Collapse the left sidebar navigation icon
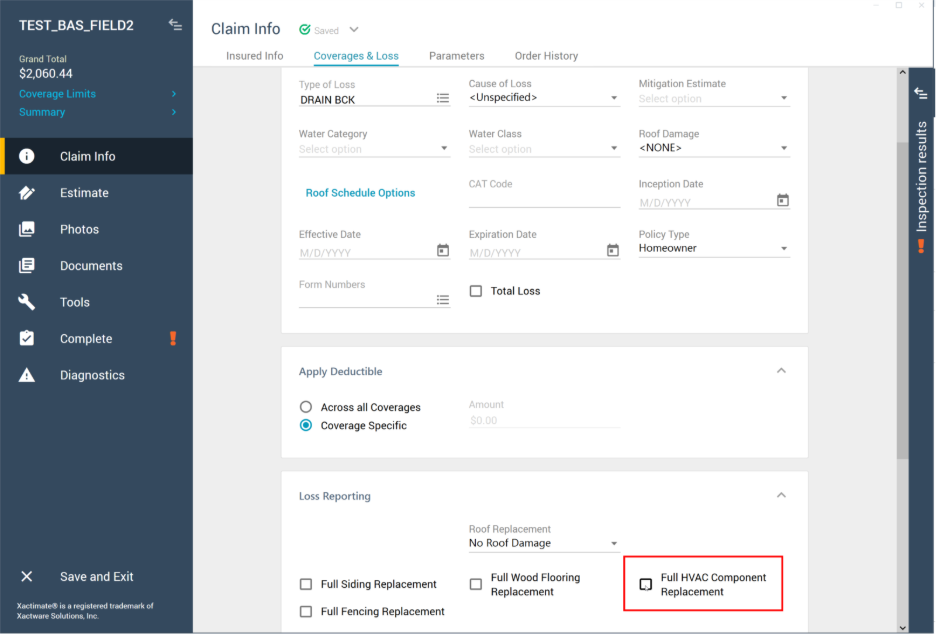 coord(175,25)
